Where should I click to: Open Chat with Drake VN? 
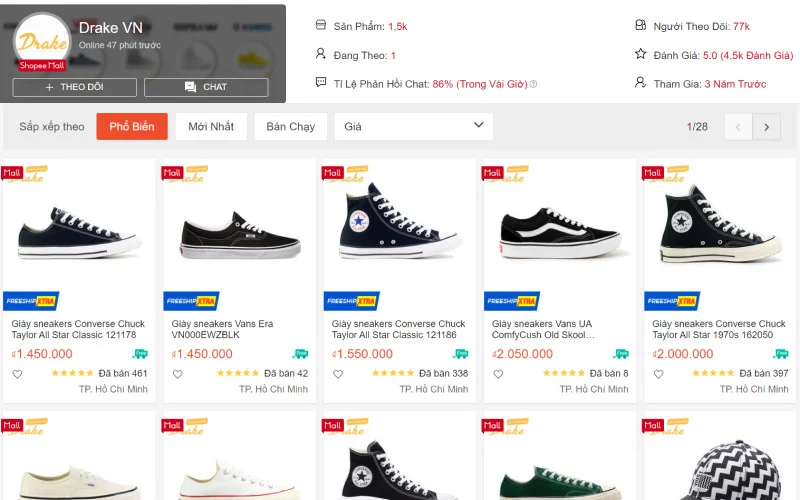coord(206,87)
